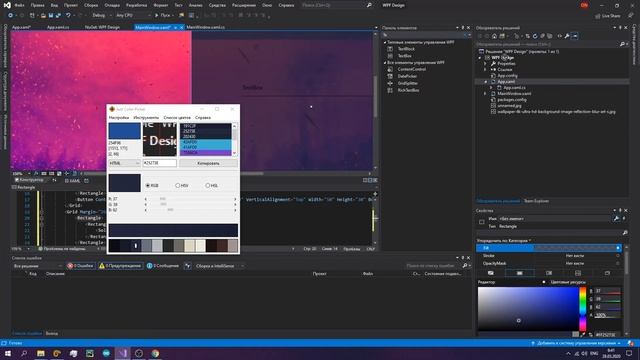Open the 'Все решение' scope dropdown
Viewport: 640px width, 360px height.
point(38,266)
